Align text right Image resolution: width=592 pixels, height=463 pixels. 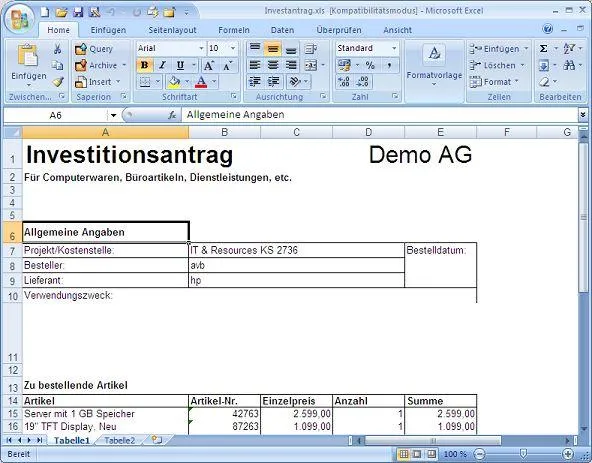coord(291,65)
